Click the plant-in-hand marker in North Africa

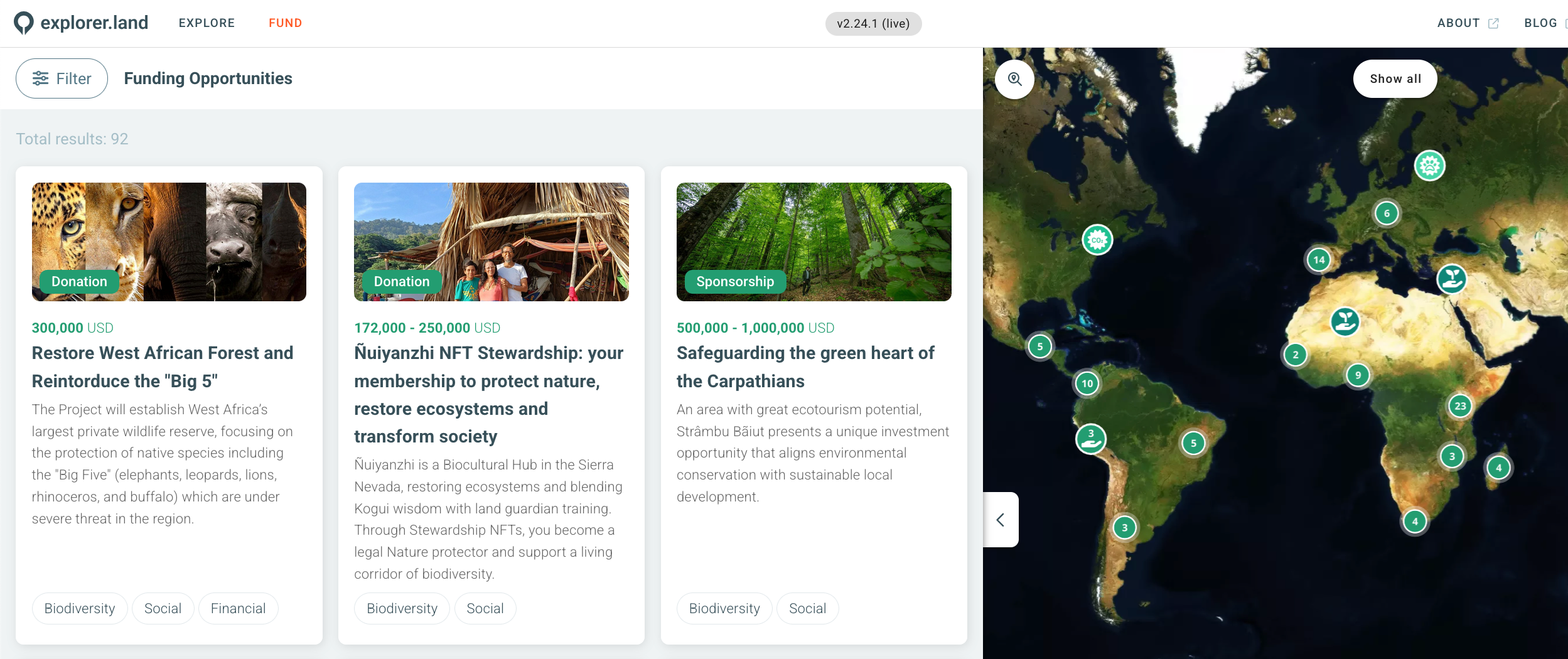(1345, 322)
